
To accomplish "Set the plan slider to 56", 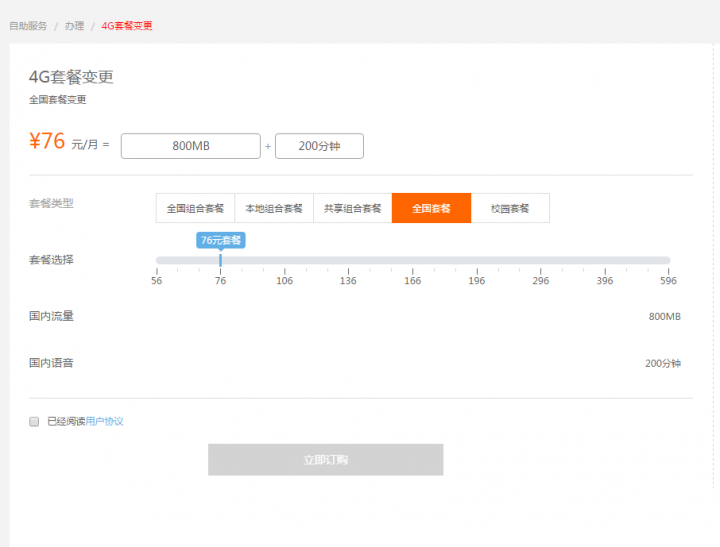I will pyautogui.click(x=157, y=261).
